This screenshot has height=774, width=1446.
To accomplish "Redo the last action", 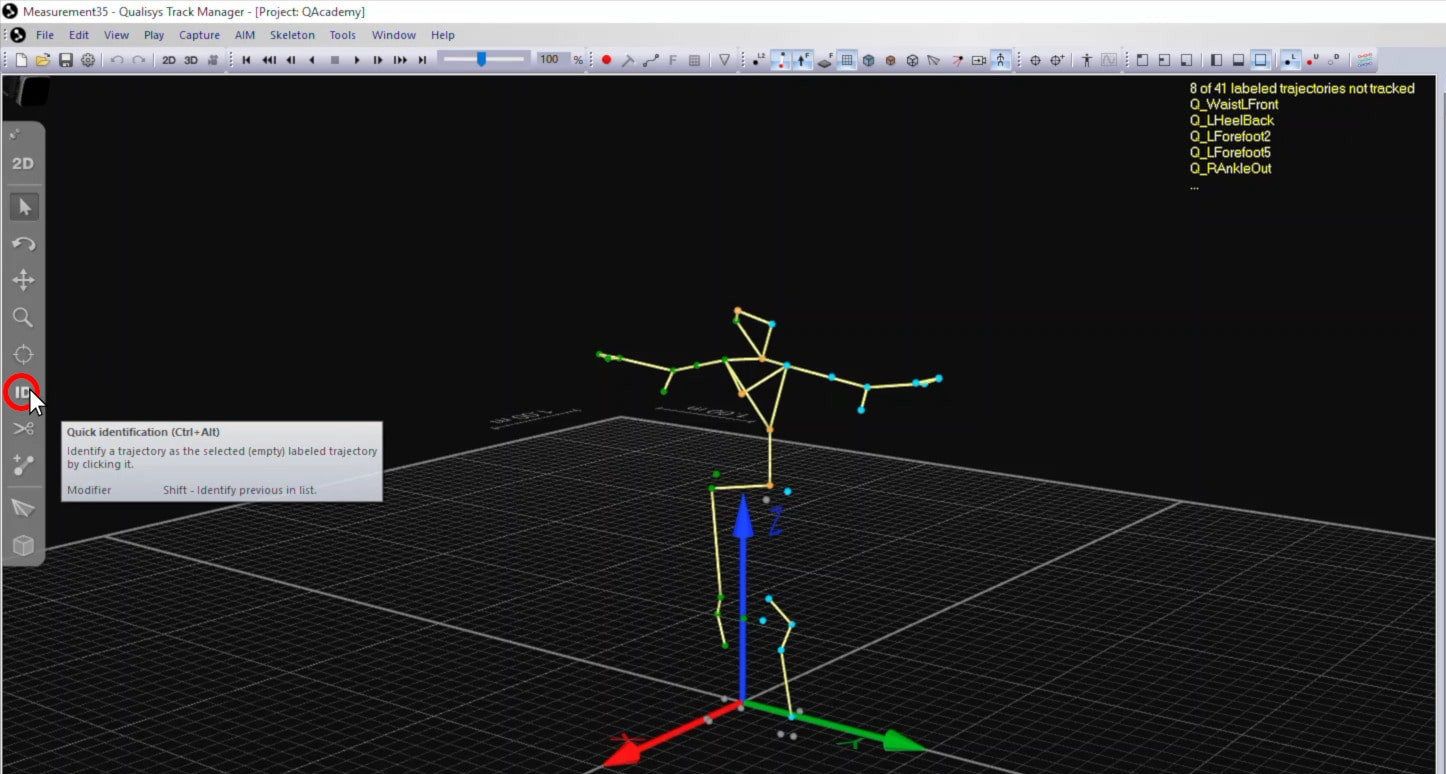I will coord(139,60).
